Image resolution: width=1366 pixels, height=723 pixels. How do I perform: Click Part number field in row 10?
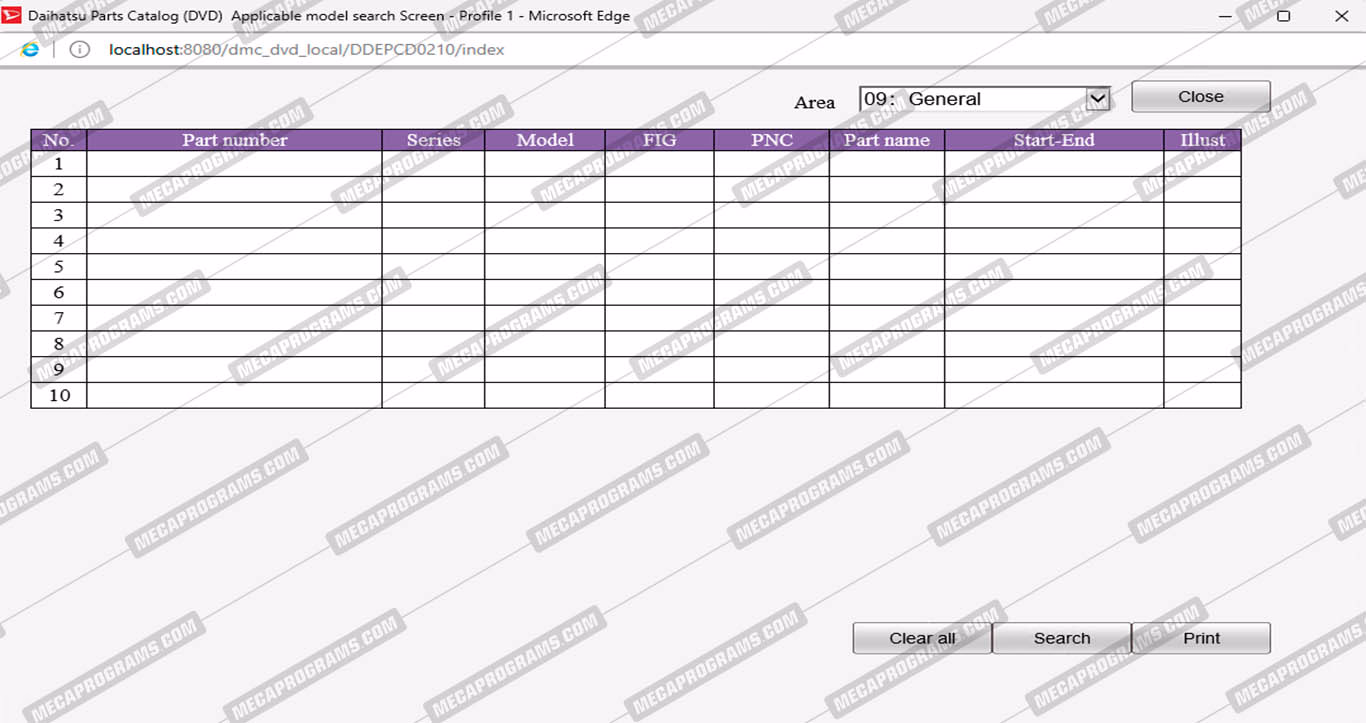[234, 395]
